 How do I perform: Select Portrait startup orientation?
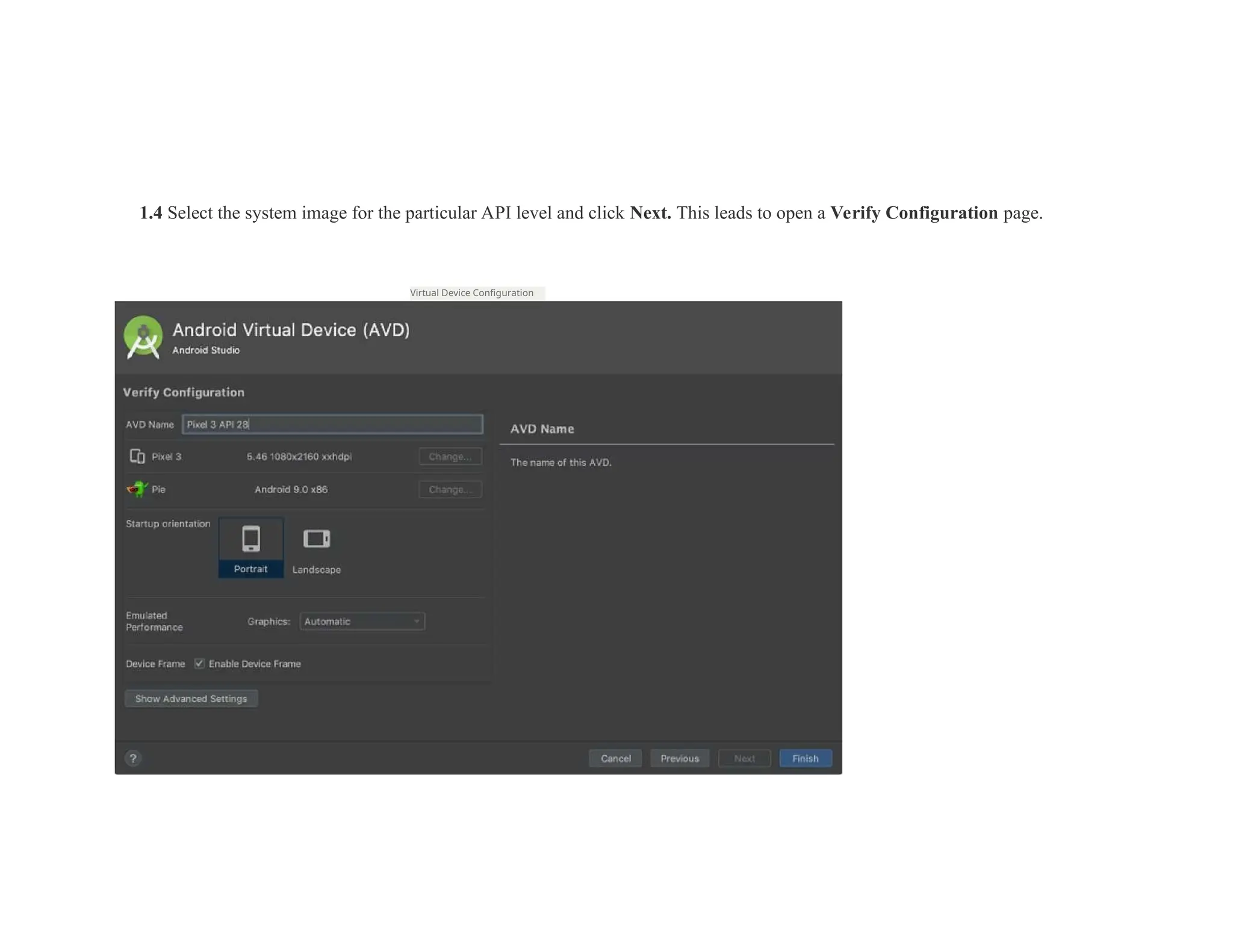tap(251, 548)
